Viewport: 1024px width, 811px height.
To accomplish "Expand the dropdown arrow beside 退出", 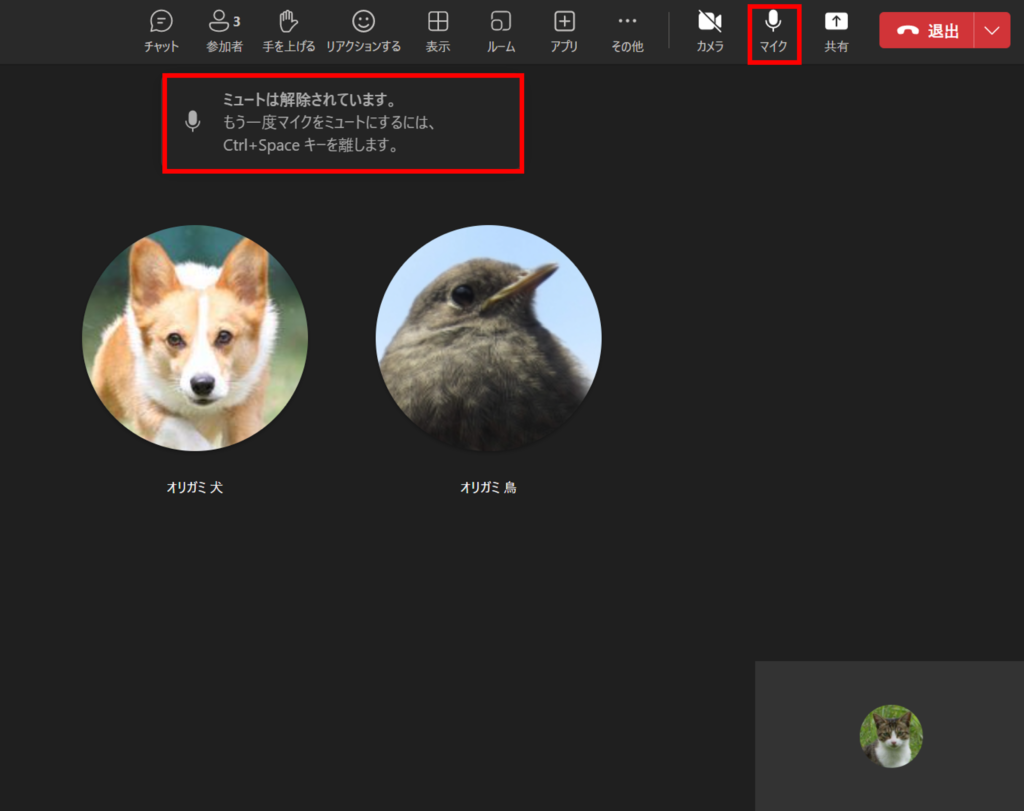I will click(x=992, y=30).
